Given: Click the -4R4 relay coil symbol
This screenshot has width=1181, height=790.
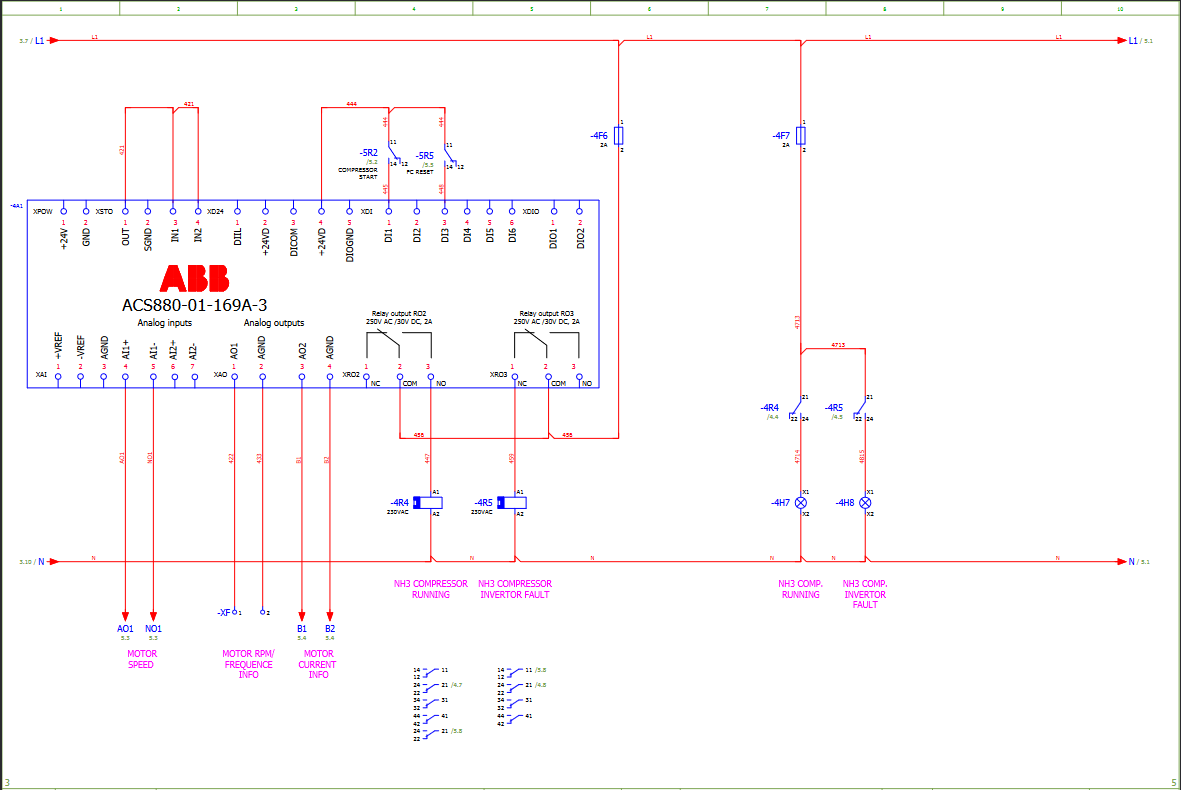Looking at the screenshot, I should pyautogui.click(x=428, y=502).
